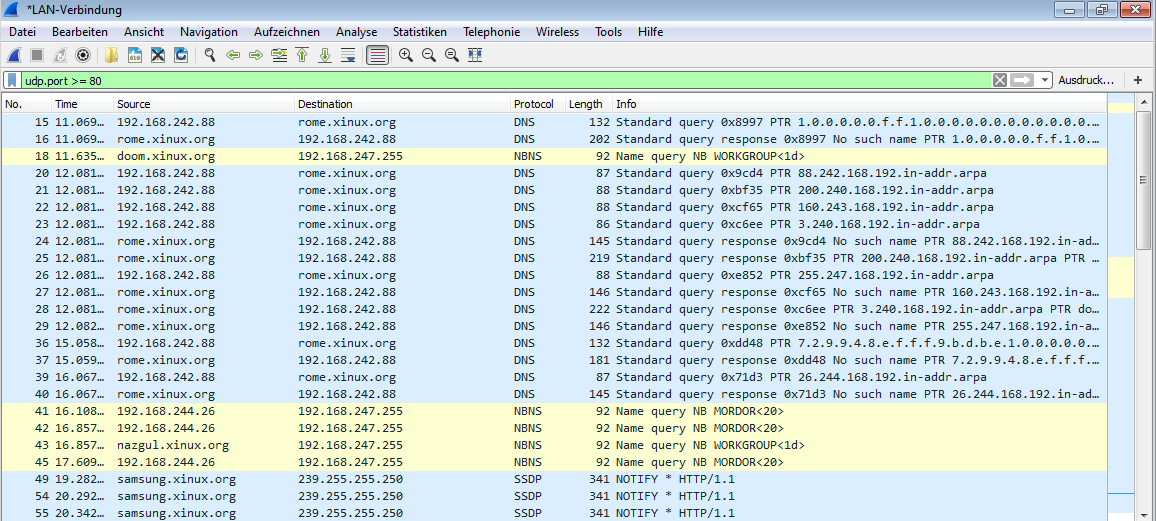
Task: Zoom in the packet text
Action: (405, 55)
